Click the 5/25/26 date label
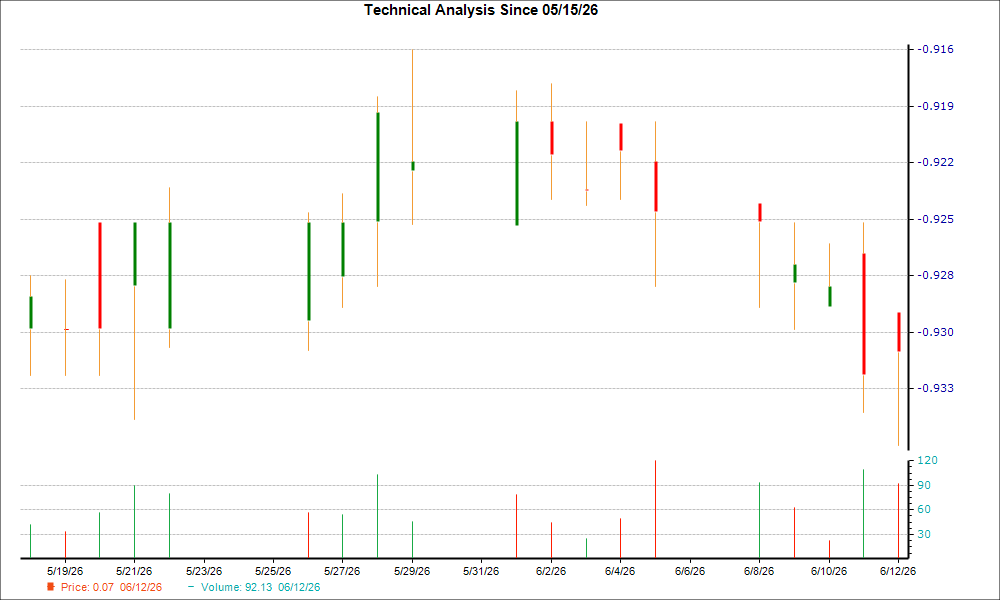This screenshot has width=1000, height=600. click(273, 571)
